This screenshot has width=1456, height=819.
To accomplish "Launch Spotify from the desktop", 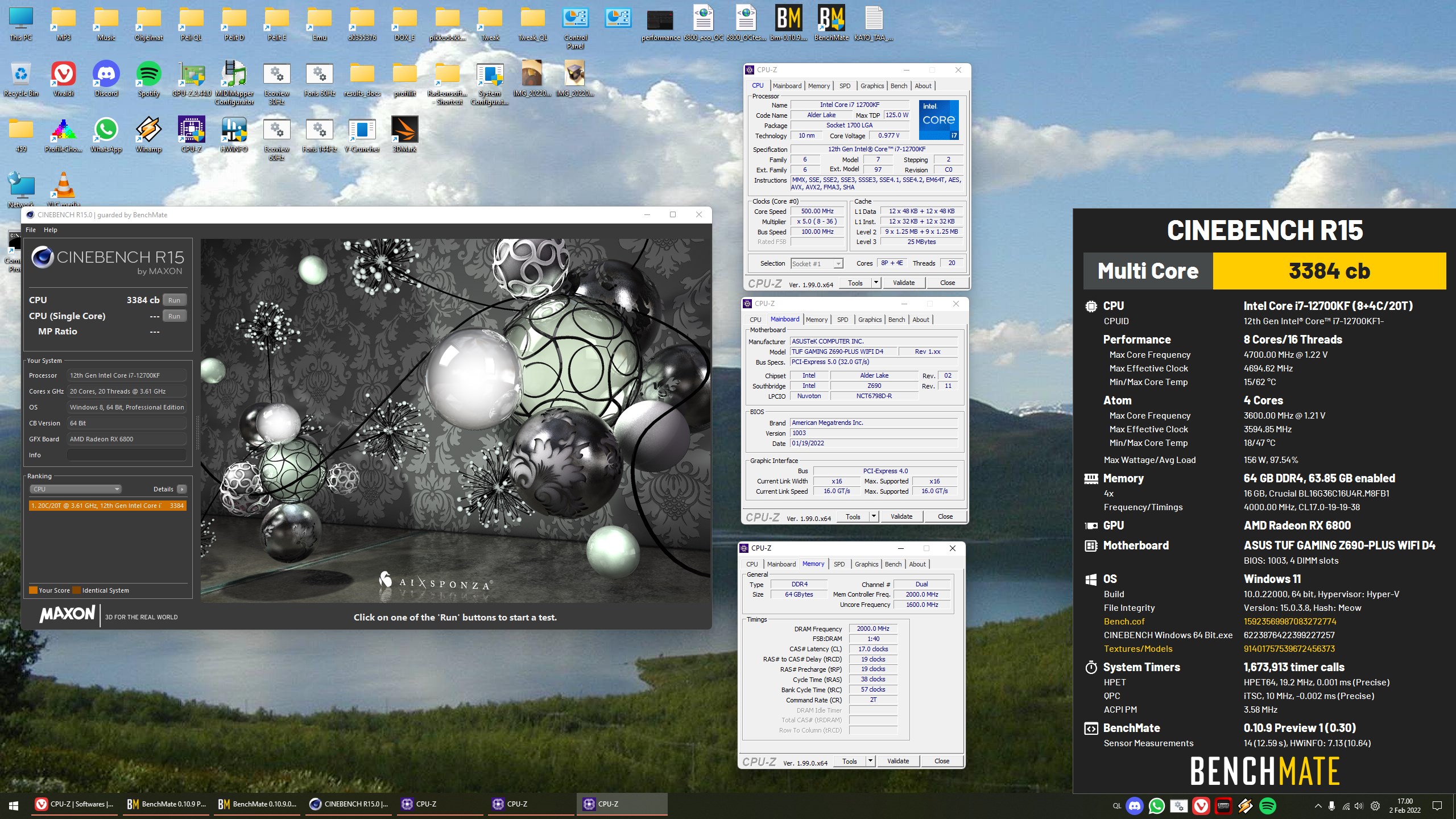I will tap(148, 79).
